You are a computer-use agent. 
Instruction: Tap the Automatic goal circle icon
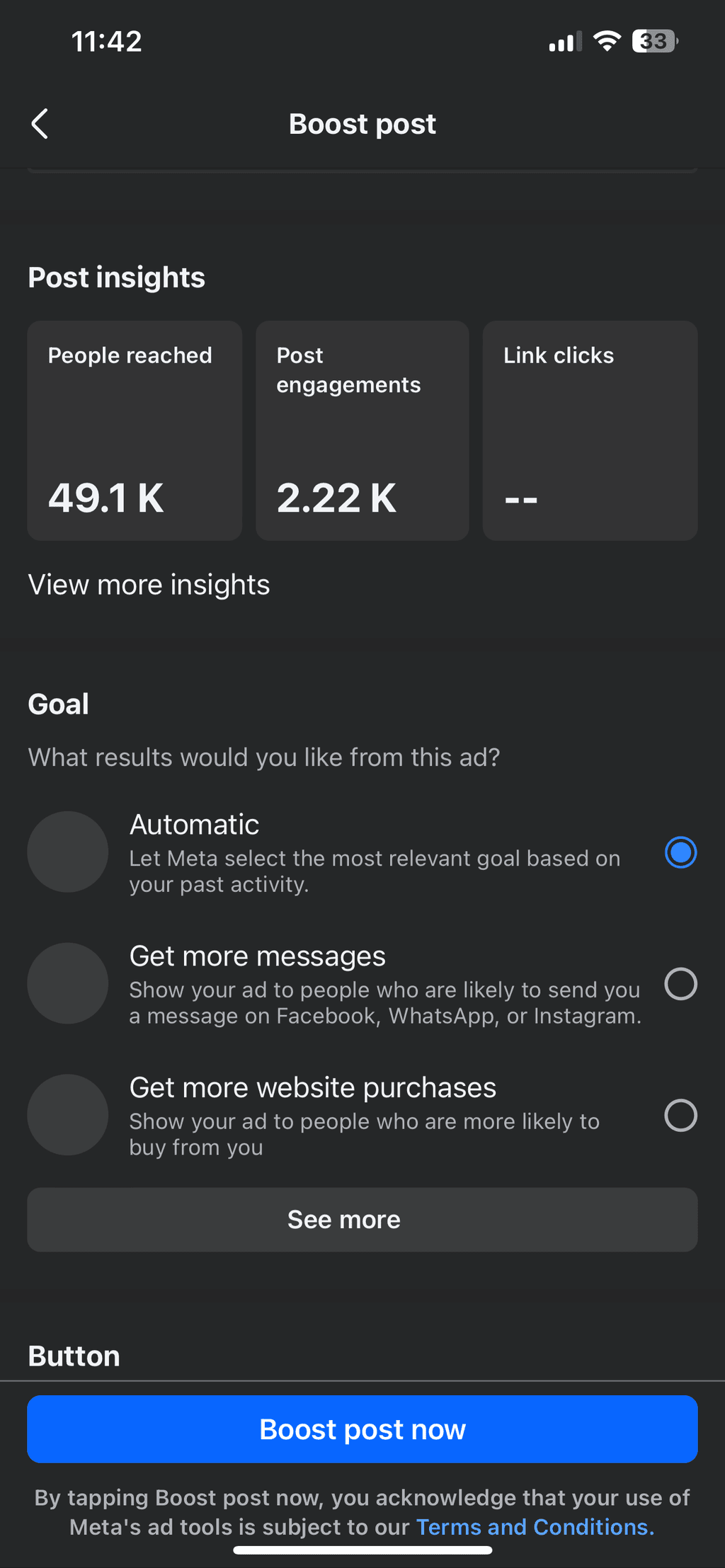click(68, 852)
